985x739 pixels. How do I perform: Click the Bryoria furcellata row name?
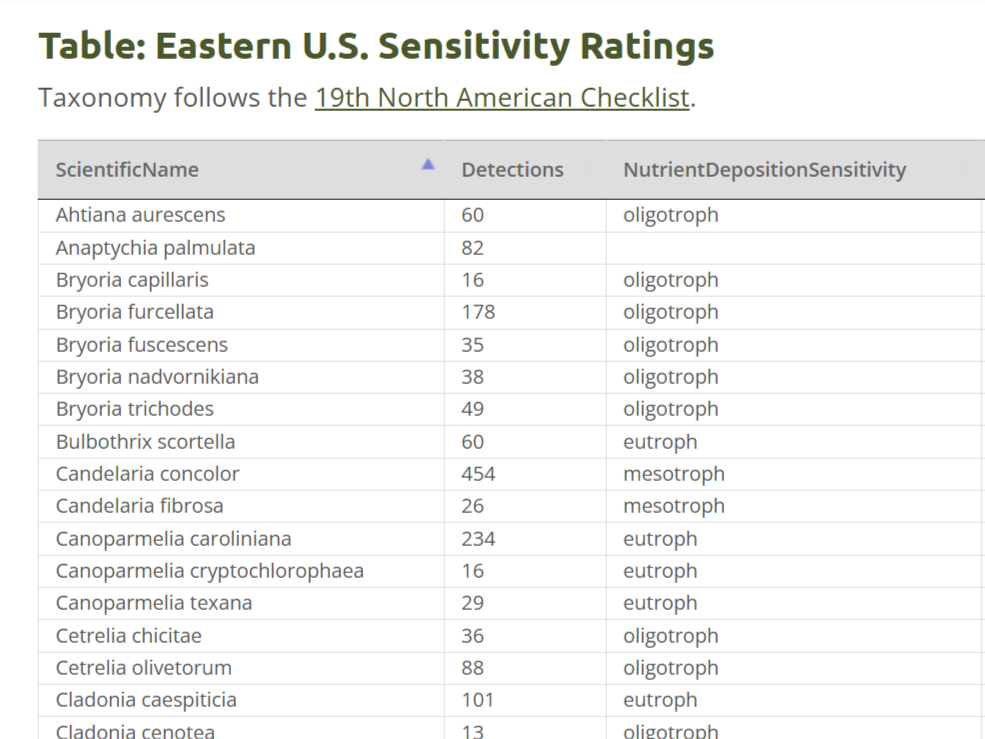point(134,312)
